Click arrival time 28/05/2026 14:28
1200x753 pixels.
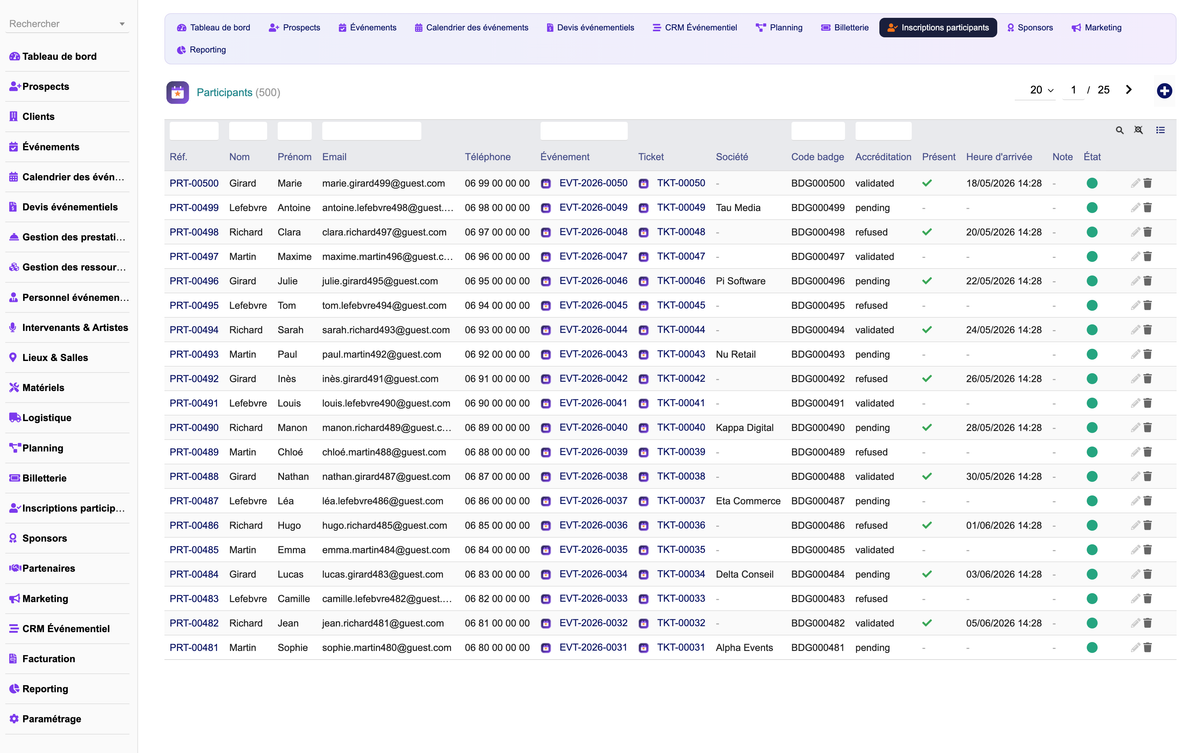[1004, 428]
